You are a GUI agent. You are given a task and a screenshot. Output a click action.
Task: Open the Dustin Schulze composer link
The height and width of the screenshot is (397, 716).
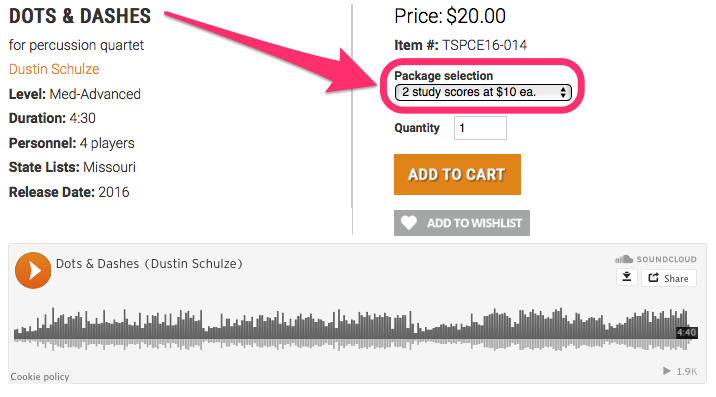tap(54, 69)
